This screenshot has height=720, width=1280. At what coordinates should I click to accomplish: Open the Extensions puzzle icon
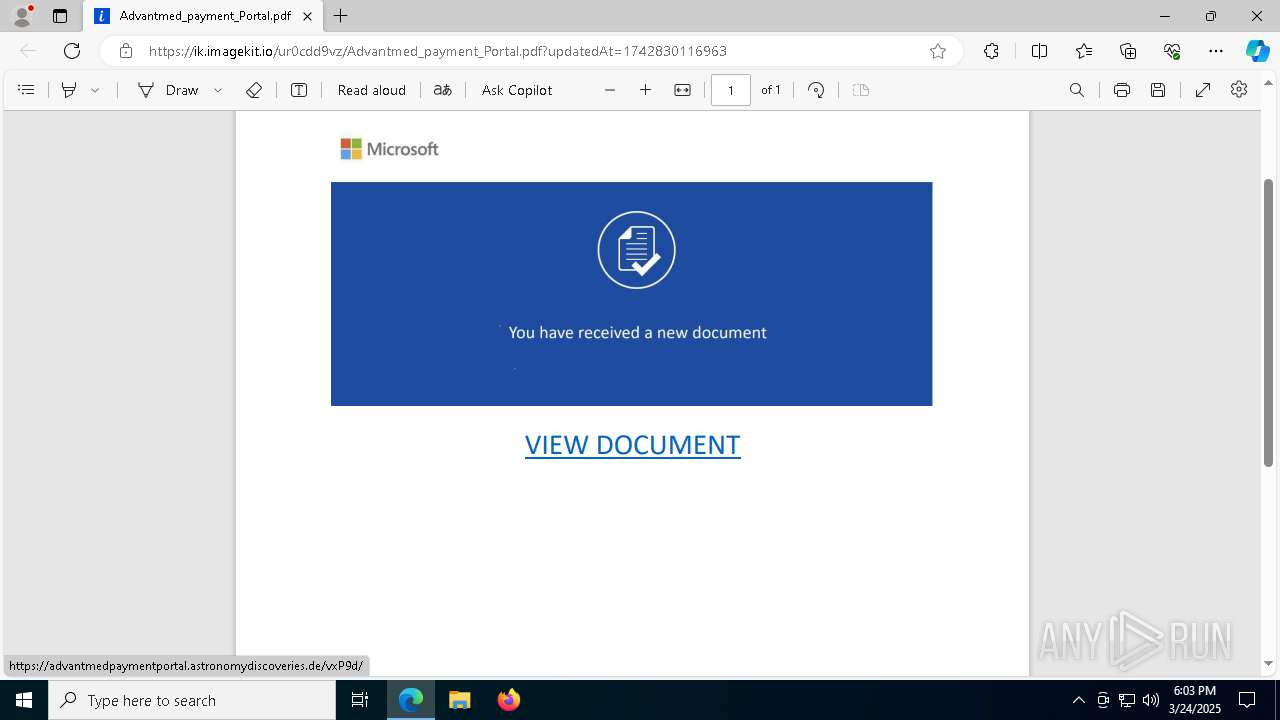[991, 51]
